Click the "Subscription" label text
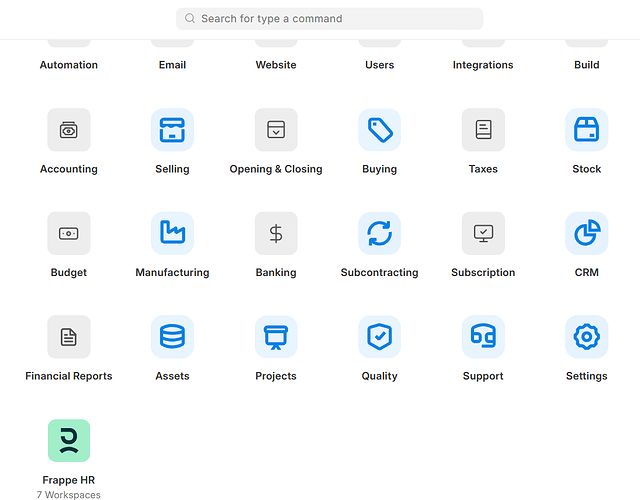Viewport: 640px width, 500px height. pyautogui.click(x=483, y=272)
